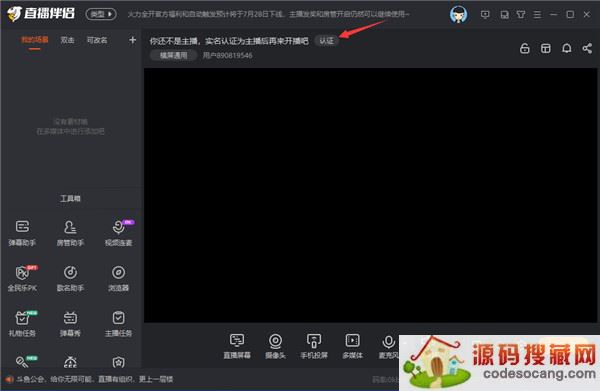Click the lock icon above preview
Screen dimensions: 600x391
[525, 48]
